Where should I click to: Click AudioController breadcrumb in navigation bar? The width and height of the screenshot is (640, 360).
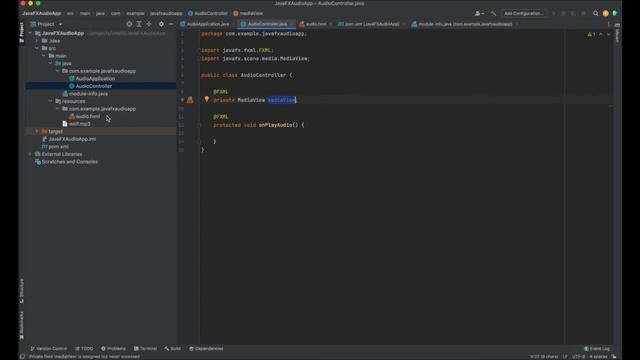click(208, 13)
